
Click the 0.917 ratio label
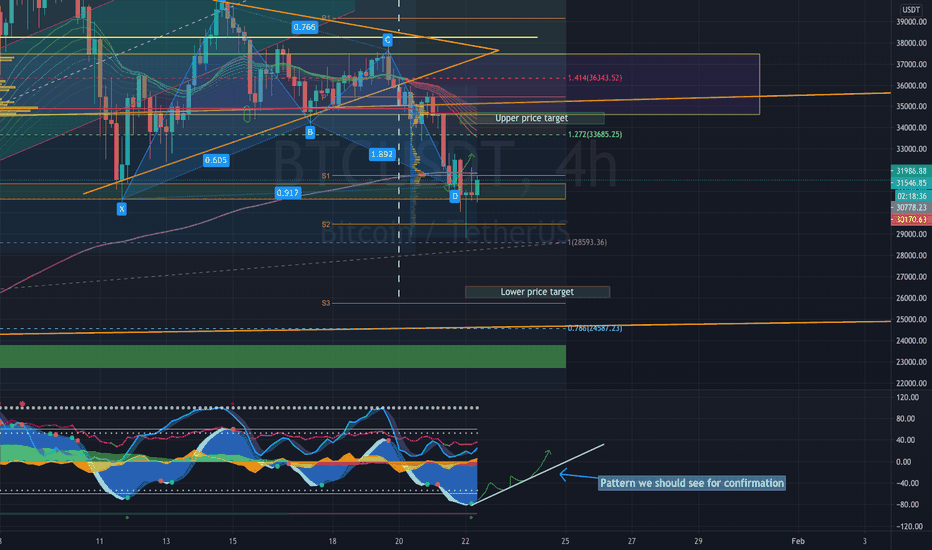coord(288,193)
